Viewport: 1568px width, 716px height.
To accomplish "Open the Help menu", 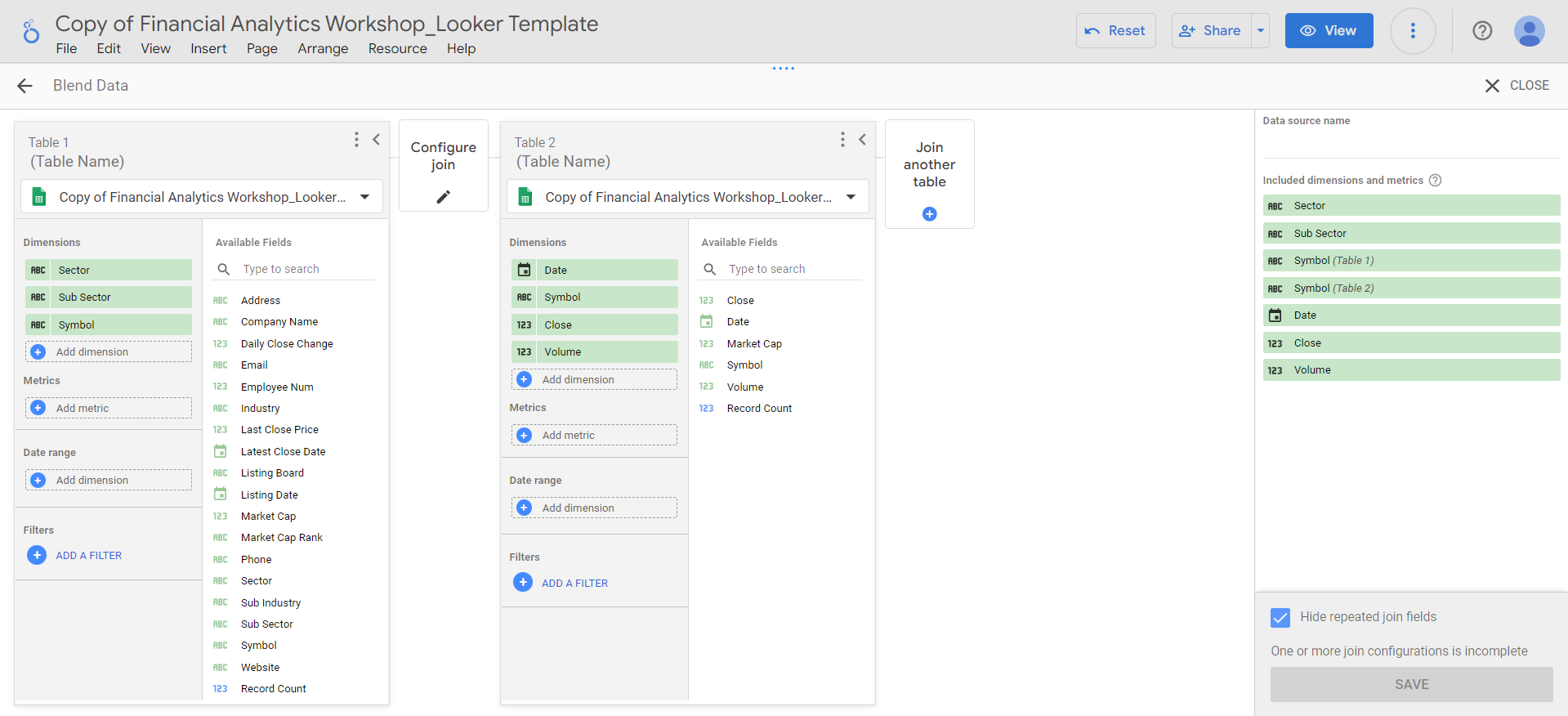I will [461, 49].
